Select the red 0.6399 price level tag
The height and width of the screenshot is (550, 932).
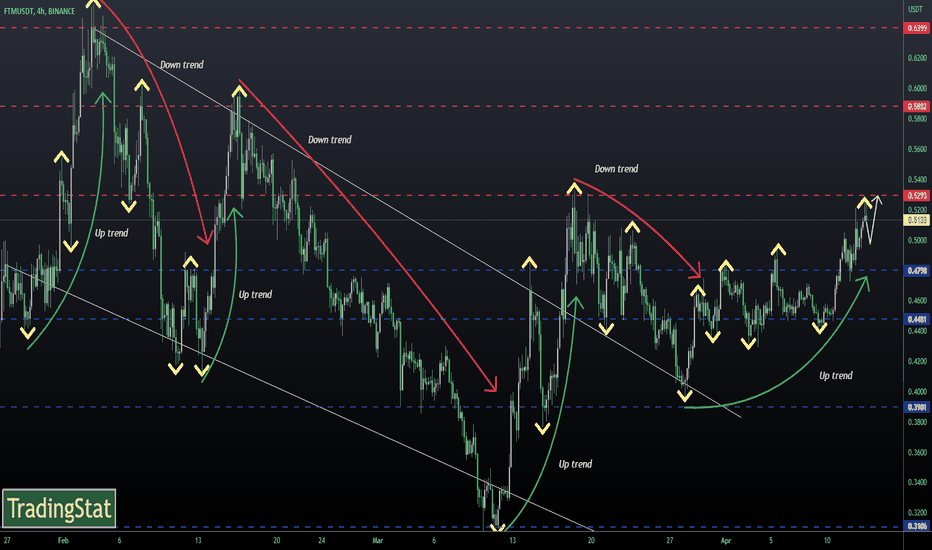click(917, 28)
